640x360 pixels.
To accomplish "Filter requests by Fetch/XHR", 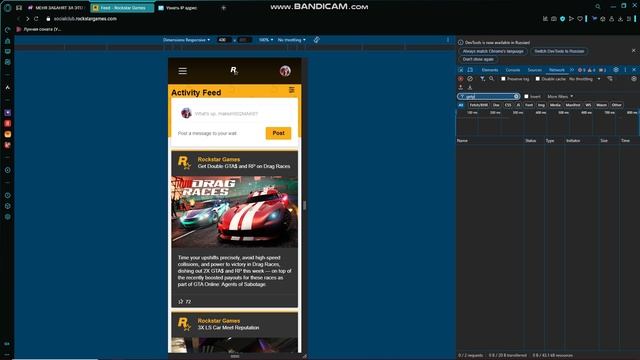I will (478, 105).
